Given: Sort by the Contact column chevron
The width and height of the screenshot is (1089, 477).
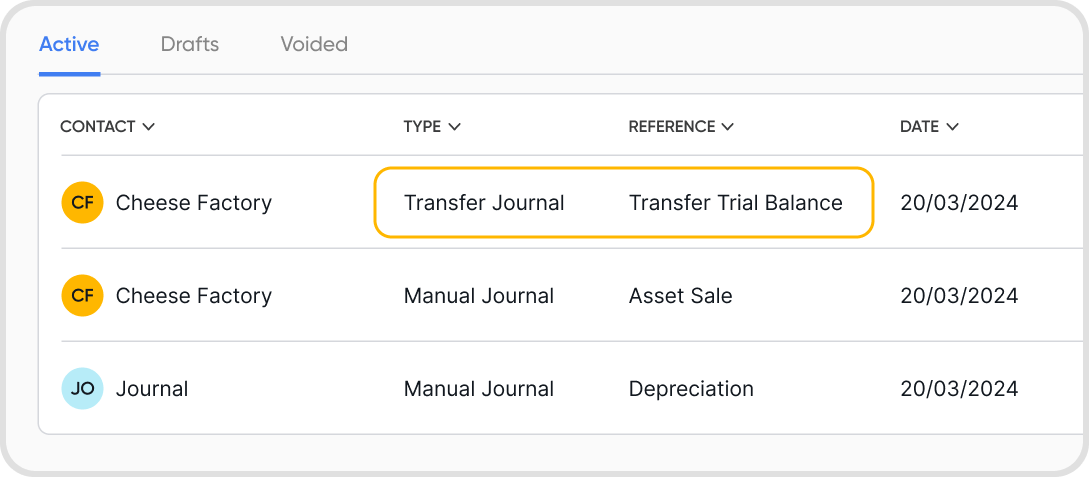Looking at the screenshot, I should 149,127.
